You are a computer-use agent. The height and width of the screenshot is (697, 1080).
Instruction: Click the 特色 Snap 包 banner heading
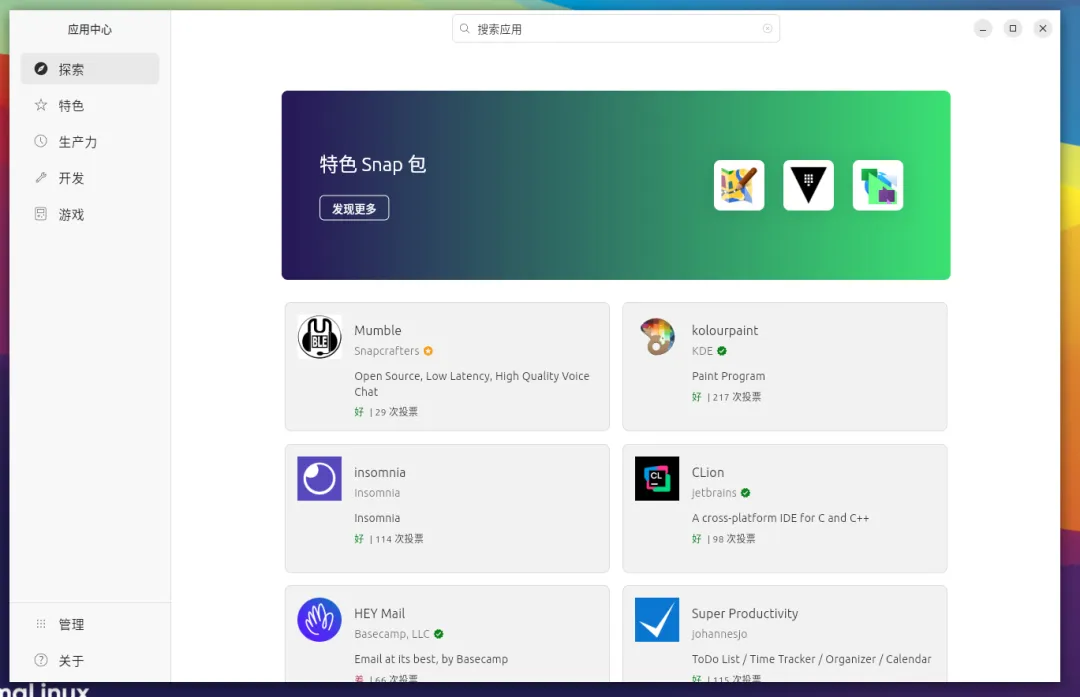[373, 164]
